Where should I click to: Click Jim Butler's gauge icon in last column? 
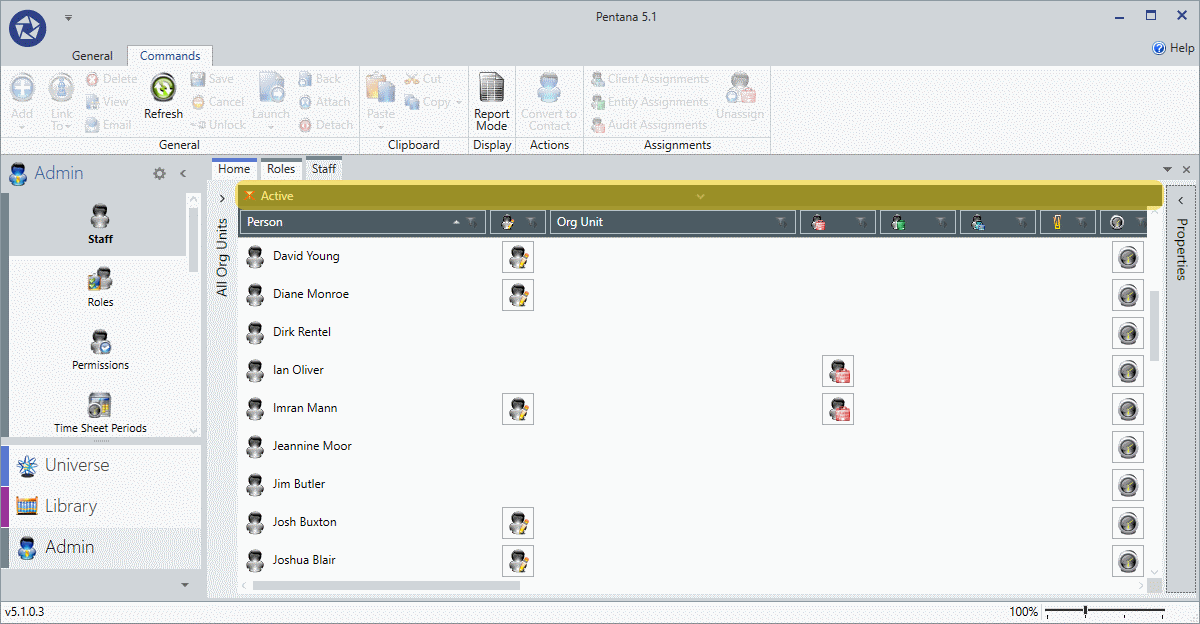pos(1128,485)
